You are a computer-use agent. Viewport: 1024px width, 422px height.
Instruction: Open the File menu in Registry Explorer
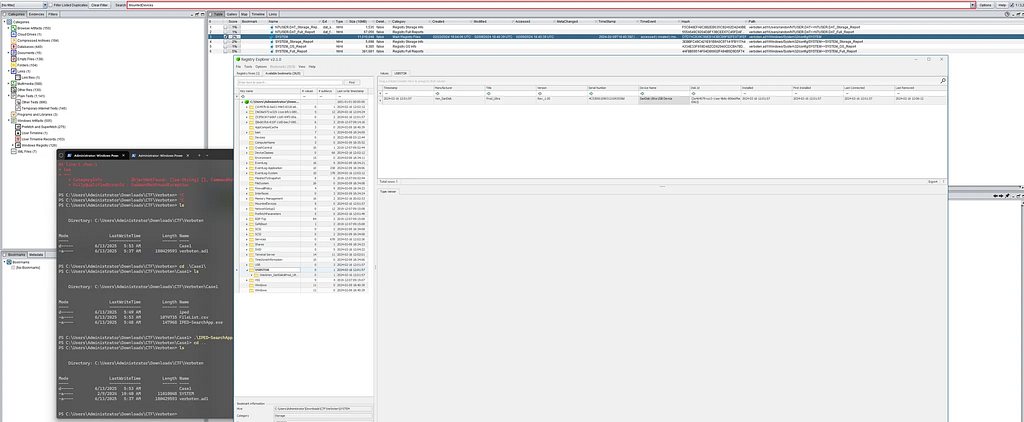[x=238, y=67]
